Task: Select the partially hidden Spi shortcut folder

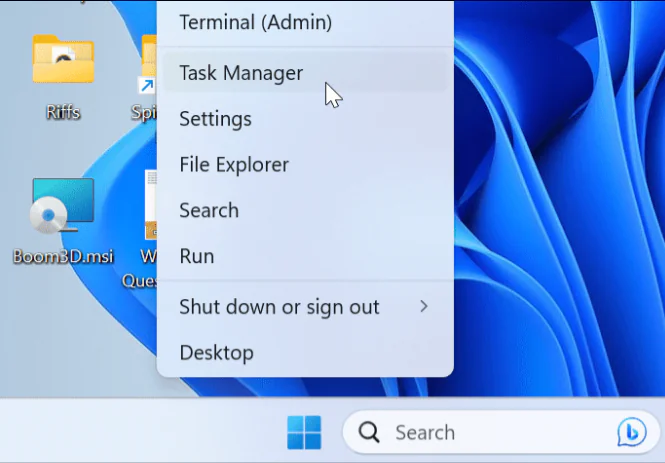Action: [x=148, y=64]
